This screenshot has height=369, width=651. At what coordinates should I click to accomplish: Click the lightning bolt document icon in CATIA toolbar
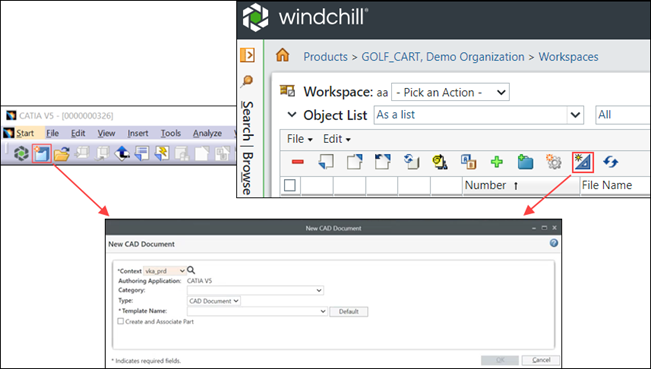(x=162, y=154)
